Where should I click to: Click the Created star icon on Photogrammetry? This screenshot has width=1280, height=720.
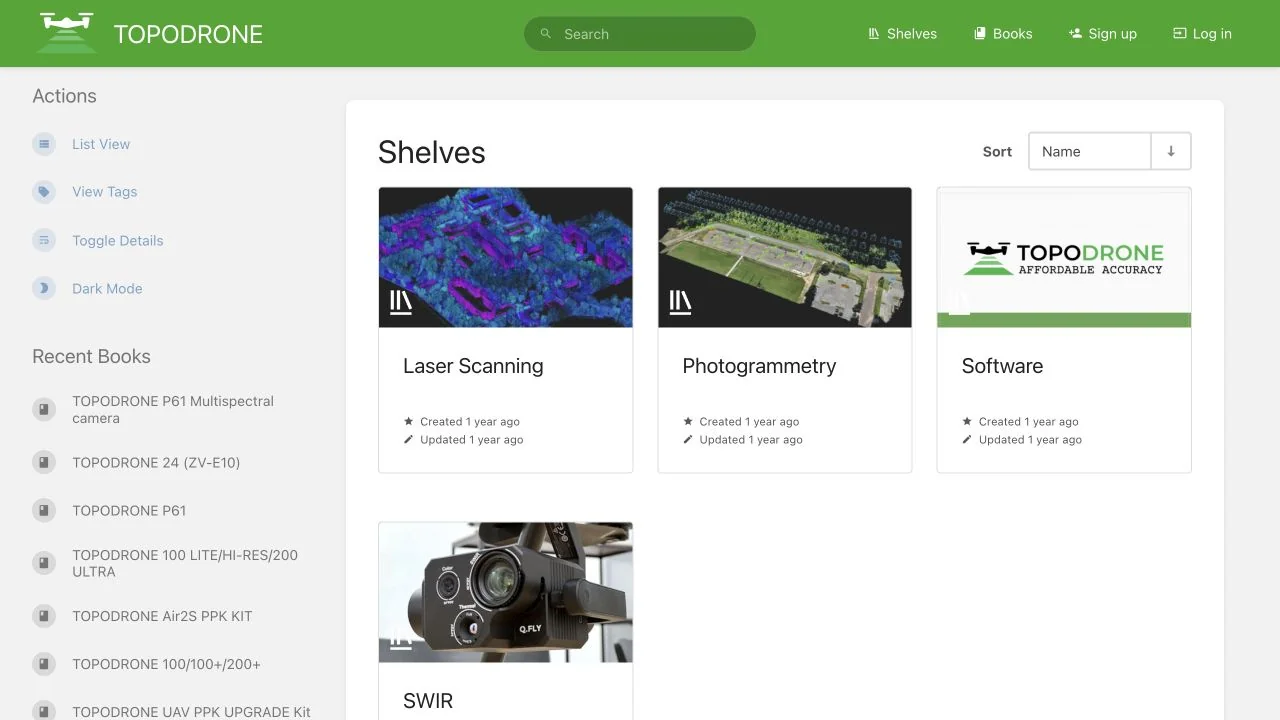click(x=688, y=421)
